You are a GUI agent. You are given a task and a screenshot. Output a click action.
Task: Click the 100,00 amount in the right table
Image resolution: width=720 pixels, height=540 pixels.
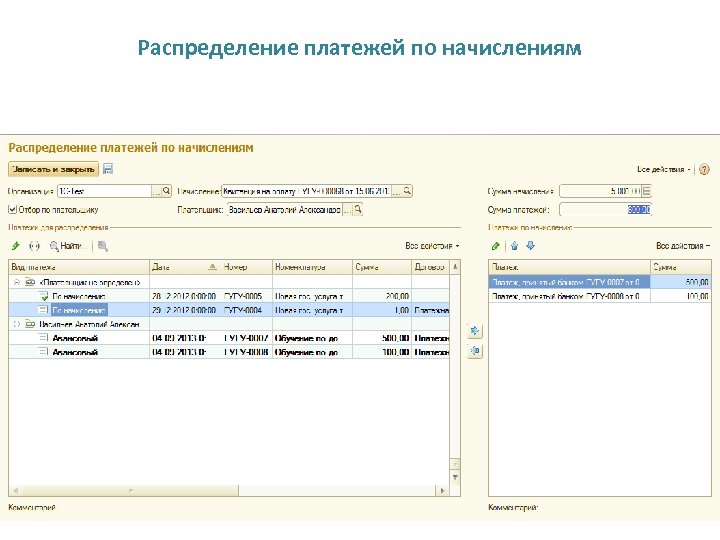point(697,296)
